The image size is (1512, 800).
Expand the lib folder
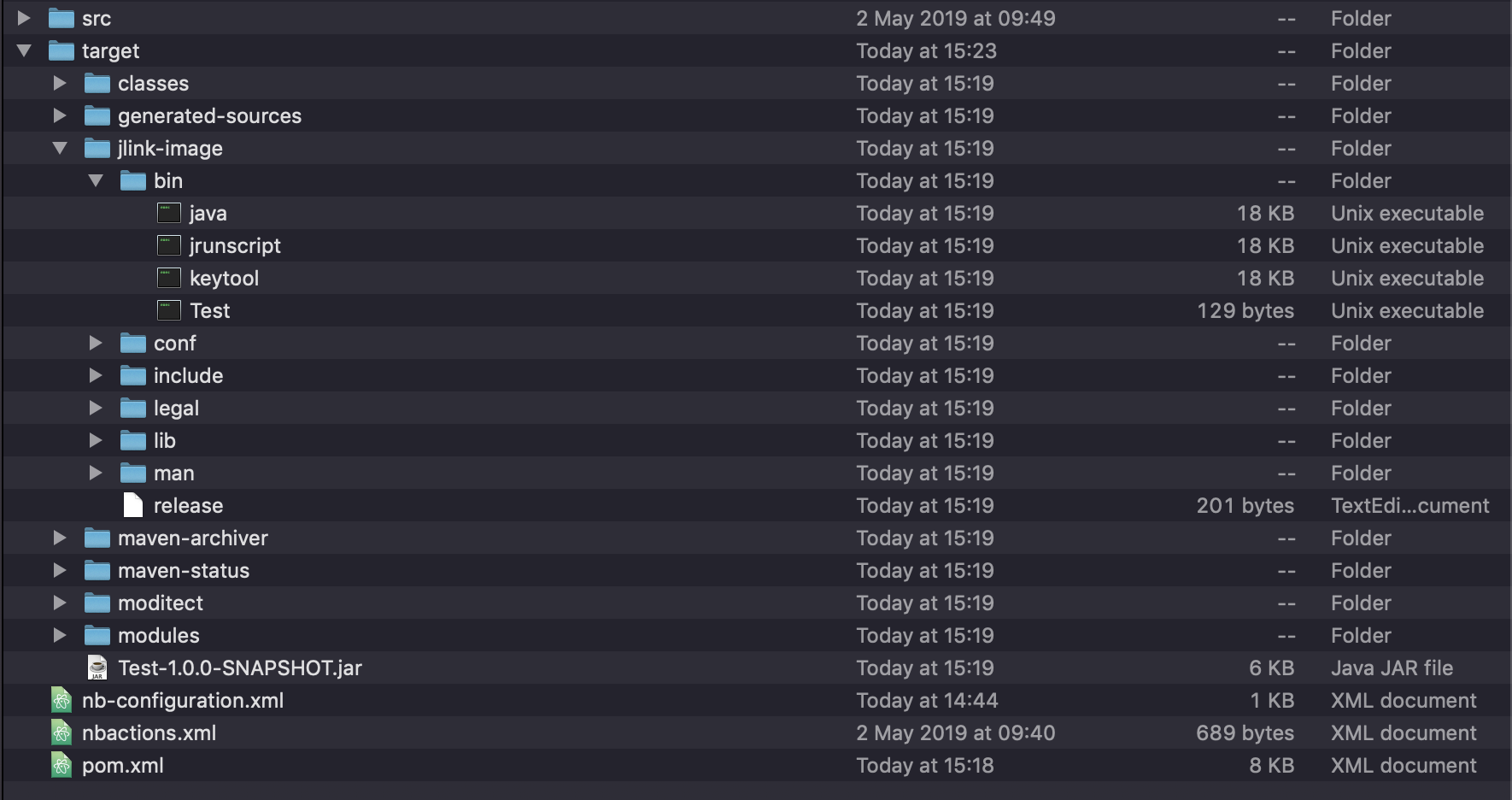pyautogui.click(x=96, y=441)
